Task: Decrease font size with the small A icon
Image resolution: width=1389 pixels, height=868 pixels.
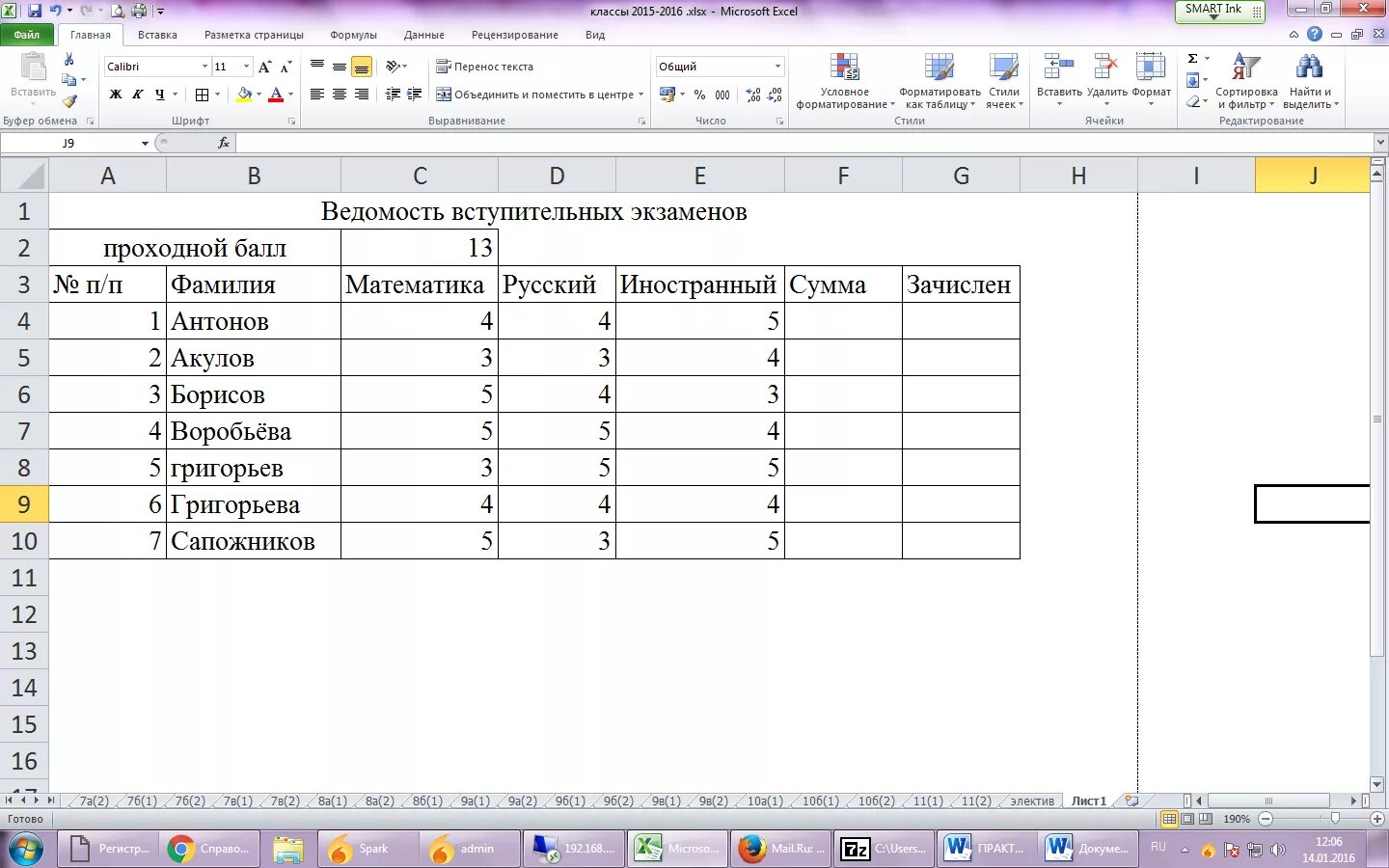Action: [286, 67]
